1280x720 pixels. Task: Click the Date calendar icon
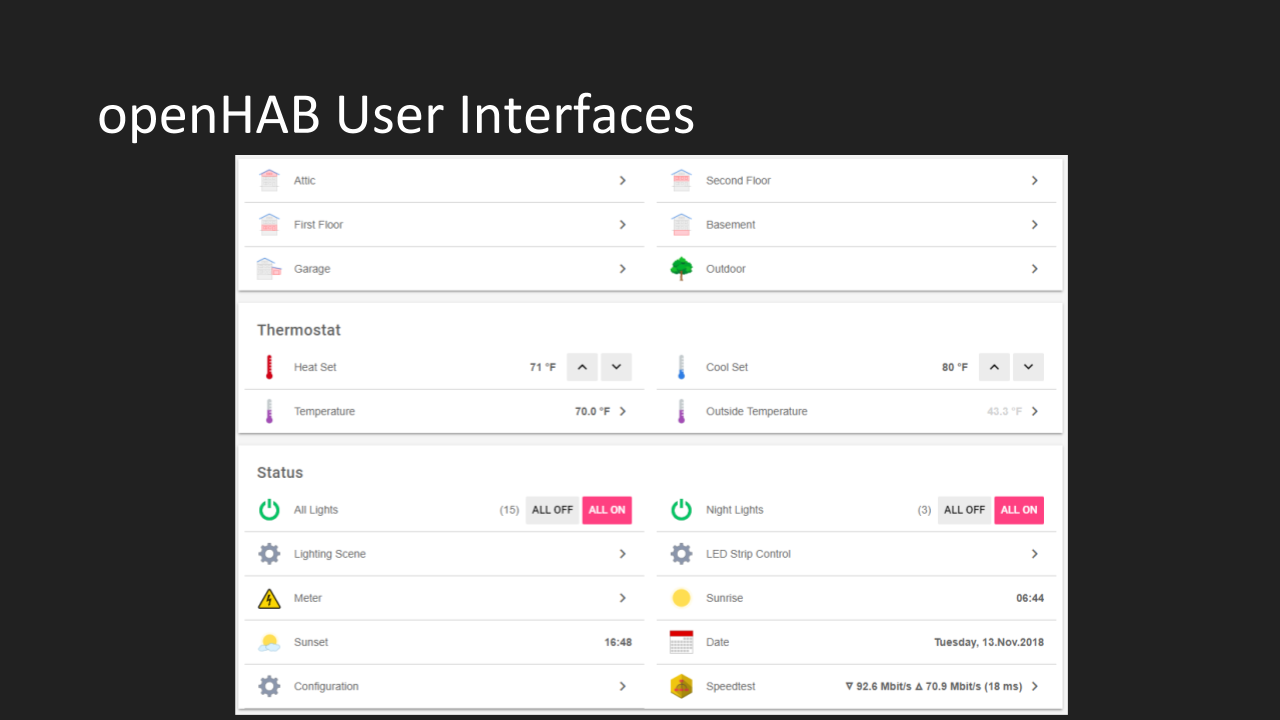pyautogui.click(x=681, y=642)
